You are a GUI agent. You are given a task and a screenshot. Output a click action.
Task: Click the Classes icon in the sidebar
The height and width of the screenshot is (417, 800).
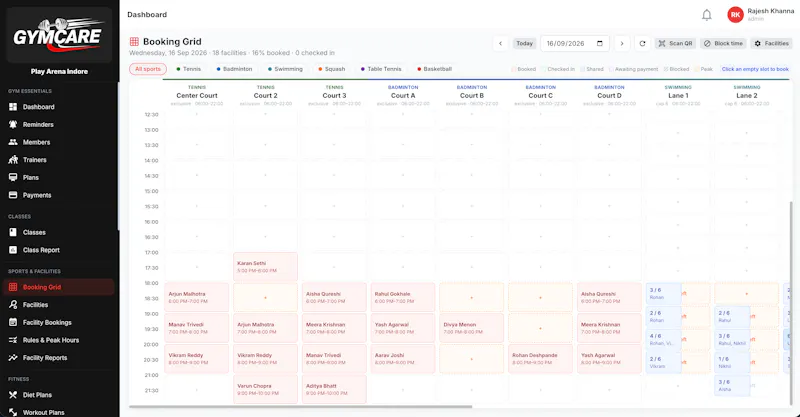pos(13,232)
